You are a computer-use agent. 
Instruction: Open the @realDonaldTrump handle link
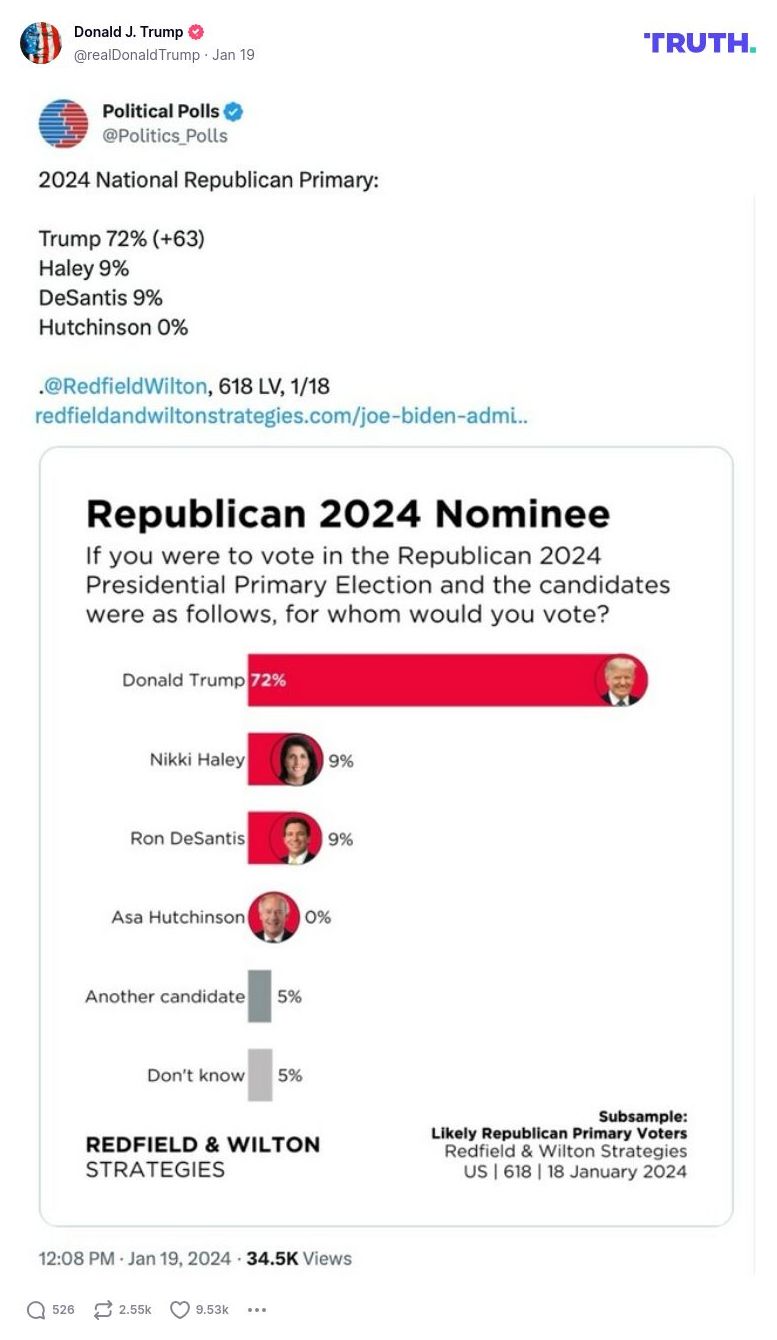tap(137, 55)
